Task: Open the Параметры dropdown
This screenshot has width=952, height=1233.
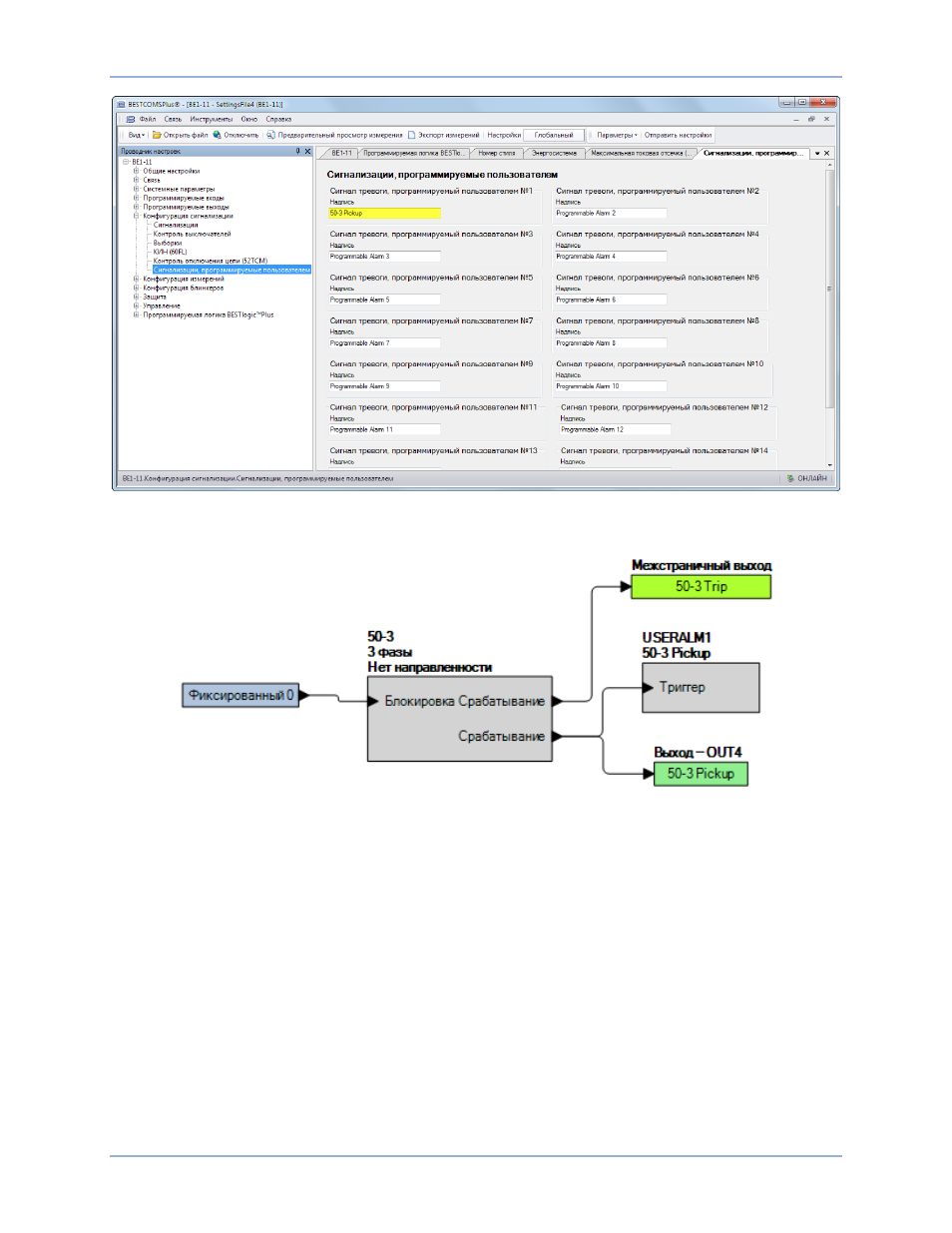Action: click(617, 135)
